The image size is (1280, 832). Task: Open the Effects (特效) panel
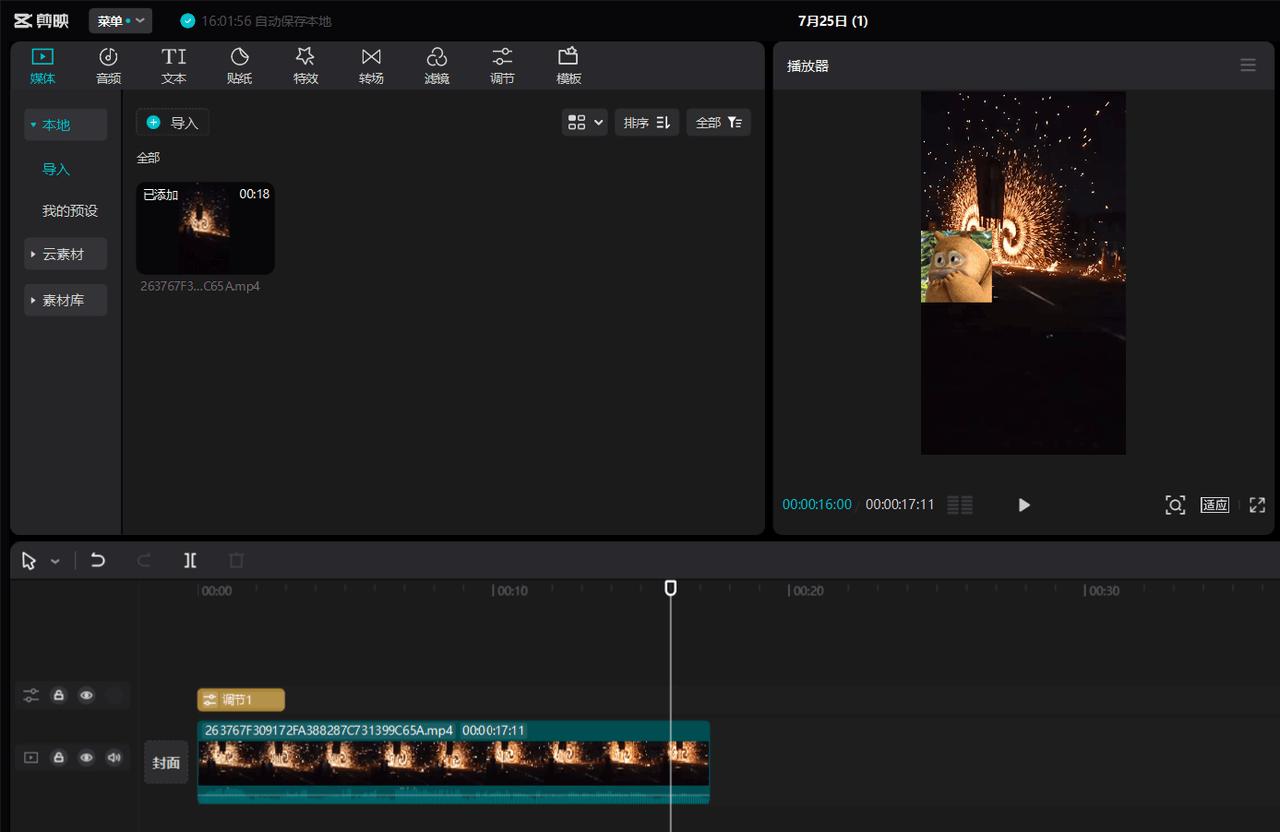pyautogui.click(x=305, y=66)
